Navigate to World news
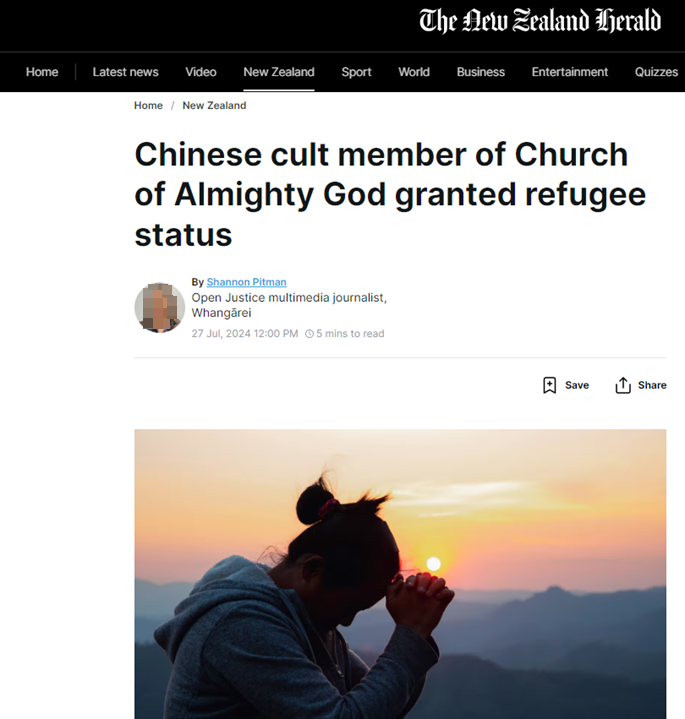 414,72
